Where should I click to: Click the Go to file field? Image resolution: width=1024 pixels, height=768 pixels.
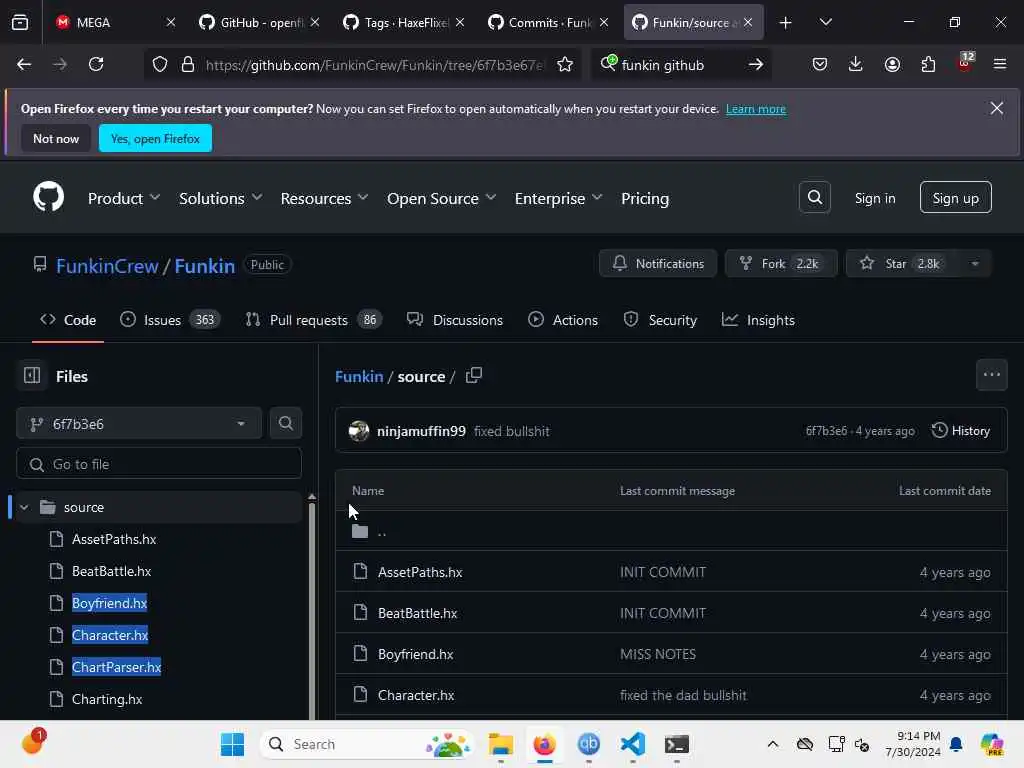coord(159,464)
